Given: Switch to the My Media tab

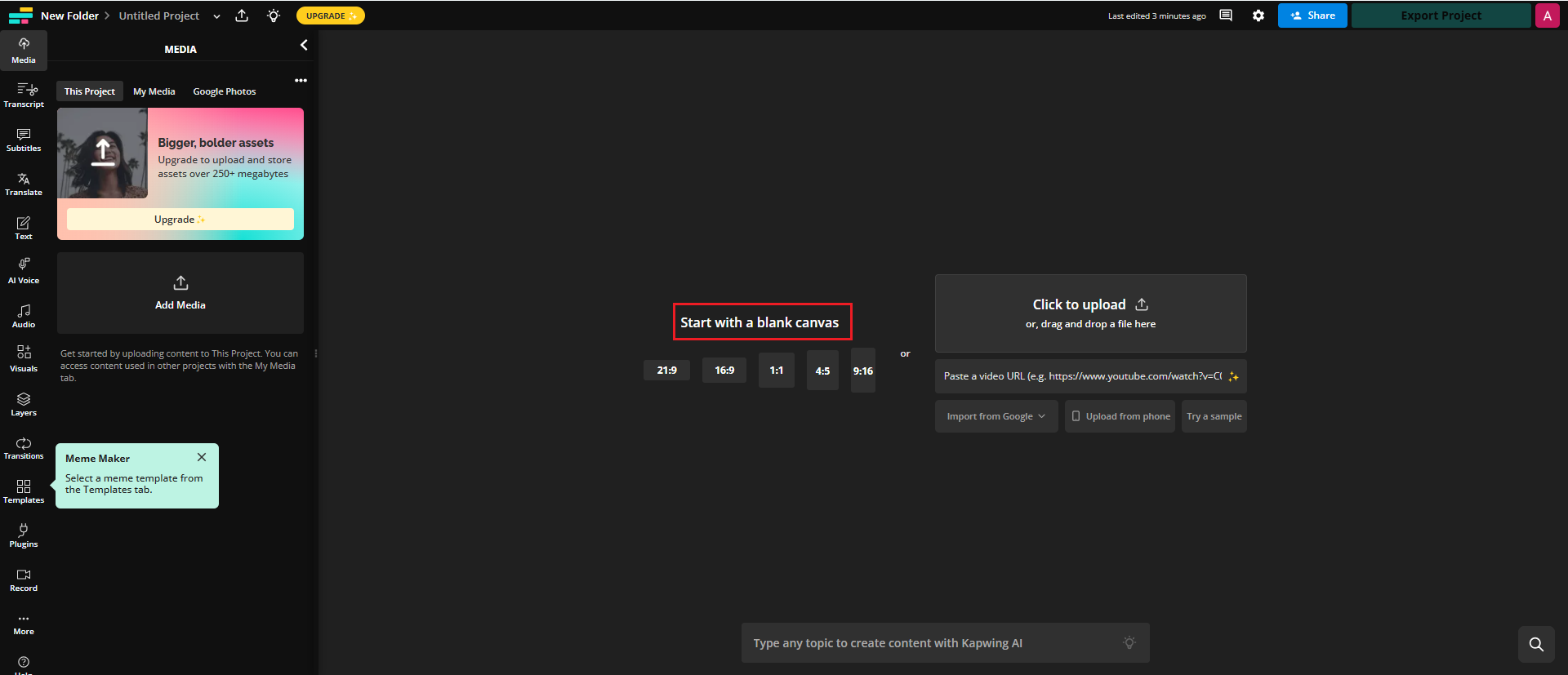Looking at the screenshot, I should (154, 91).
